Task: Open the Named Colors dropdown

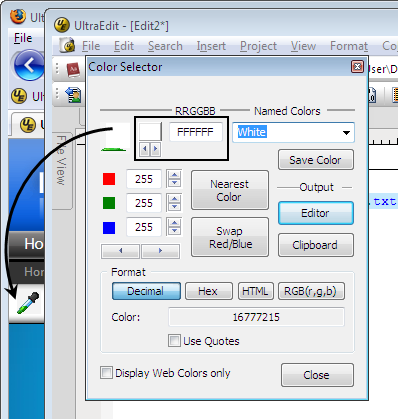Action: pyautogui.click(x=346, y=132)
